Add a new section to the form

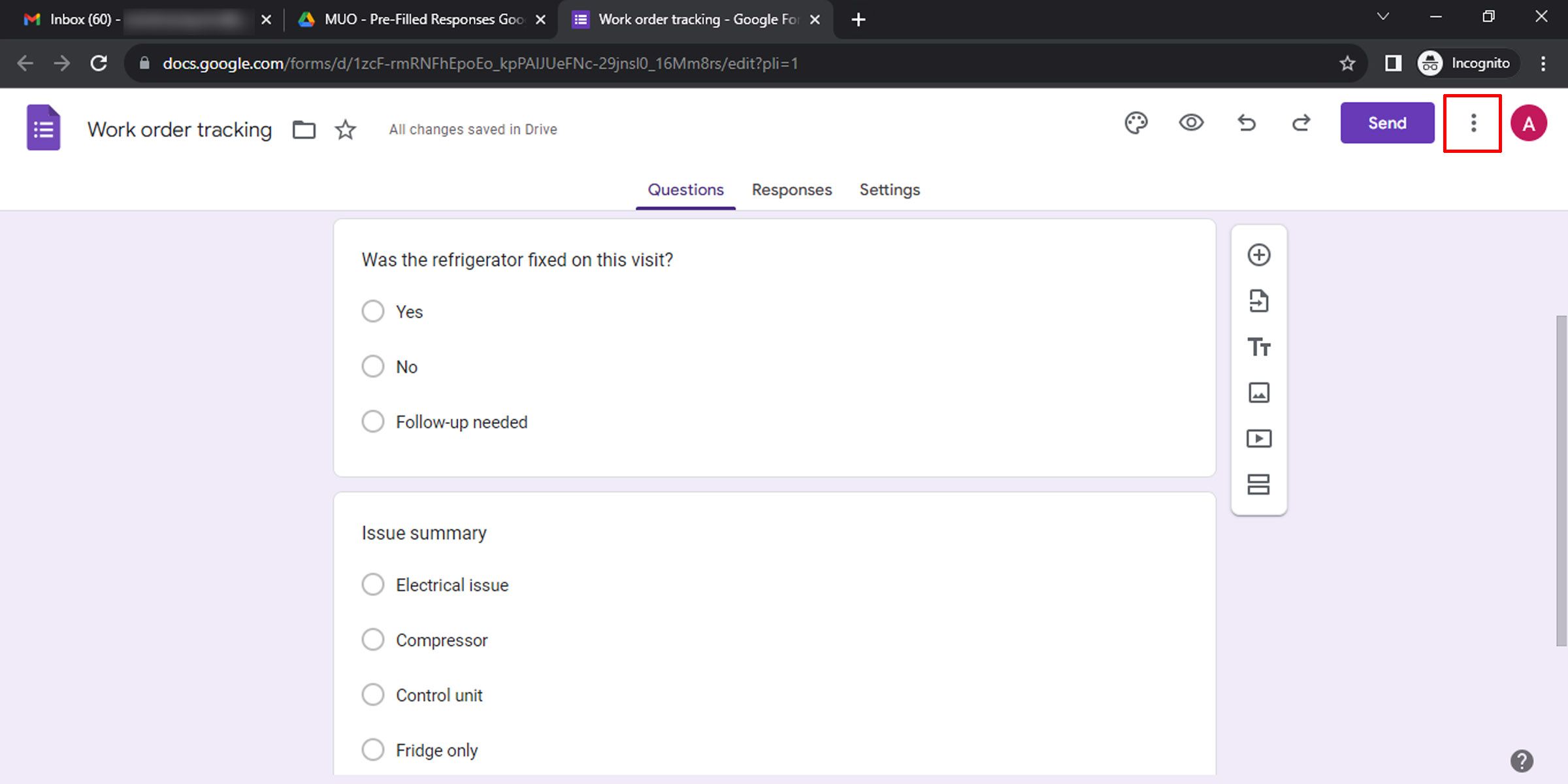[1258, 485]
